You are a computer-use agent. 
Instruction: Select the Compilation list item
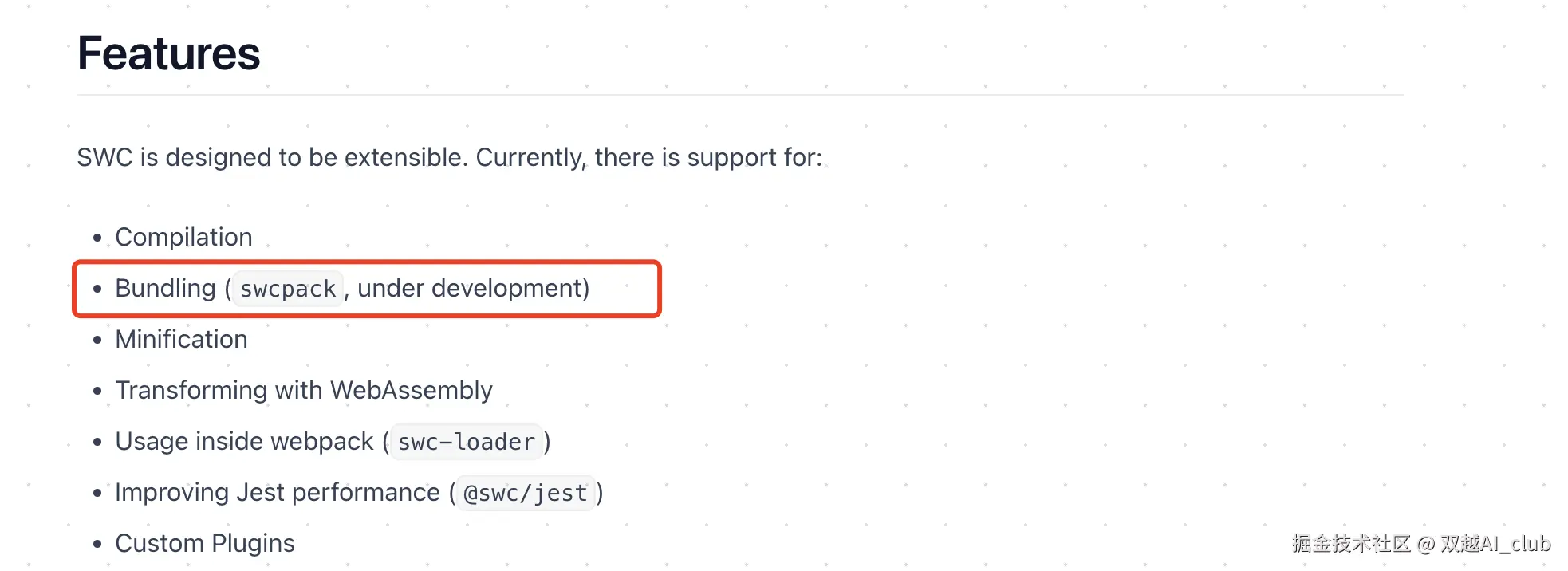(183, 237)
